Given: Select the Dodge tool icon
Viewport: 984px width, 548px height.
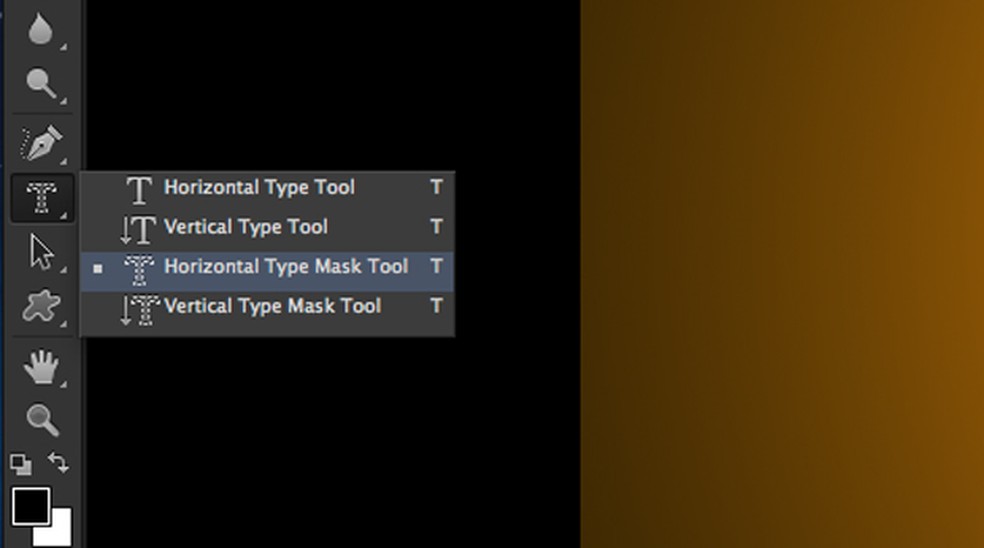Looking at the screenshot, I should [x=41, y=84].
